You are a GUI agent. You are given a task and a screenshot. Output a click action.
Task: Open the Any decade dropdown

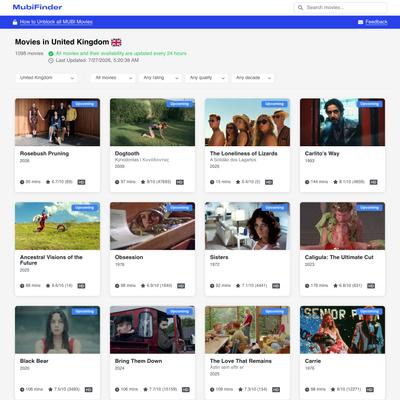tap(253, 78)
